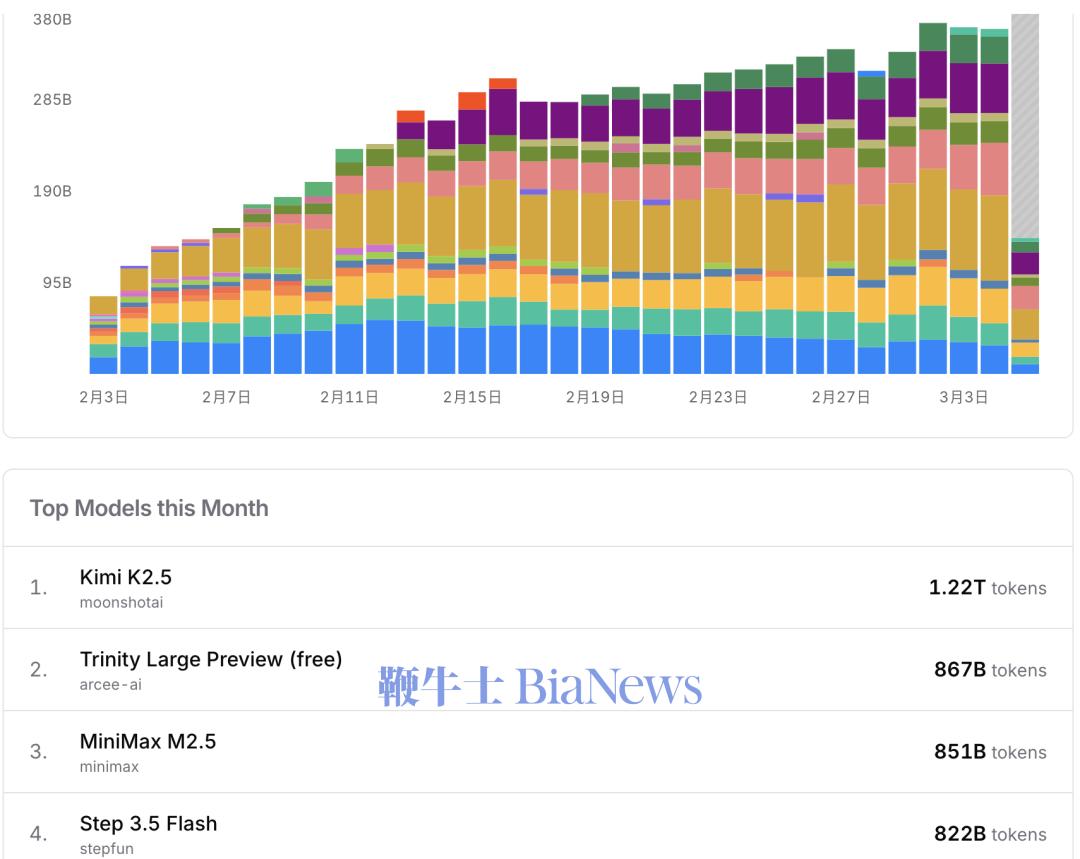Visit the arcee-ai author link
Image resolution: width=1080 pixels, height=859 pixels.
coord(110,685)
